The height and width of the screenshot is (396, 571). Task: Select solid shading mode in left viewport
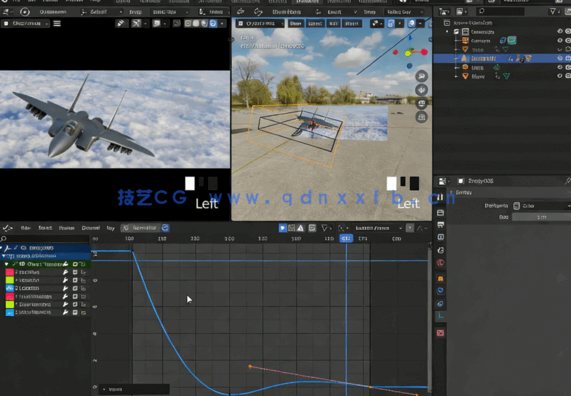[196, 24]
